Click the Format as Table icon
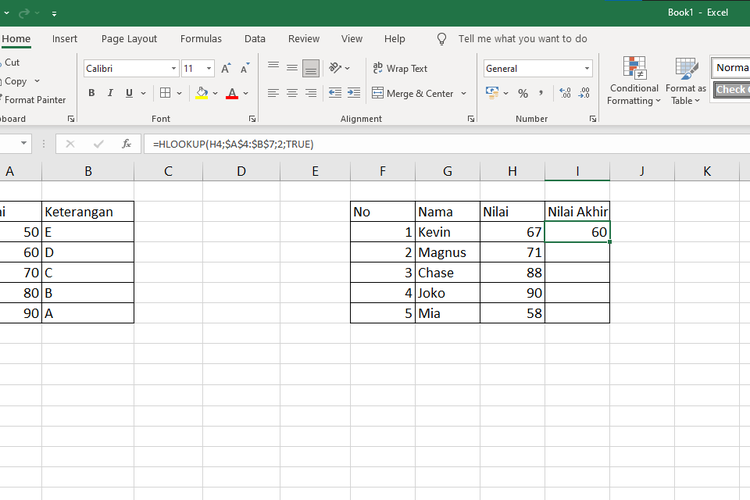This screenshot has width=750, height=500. pyautogui.click(x=687, y=81)
